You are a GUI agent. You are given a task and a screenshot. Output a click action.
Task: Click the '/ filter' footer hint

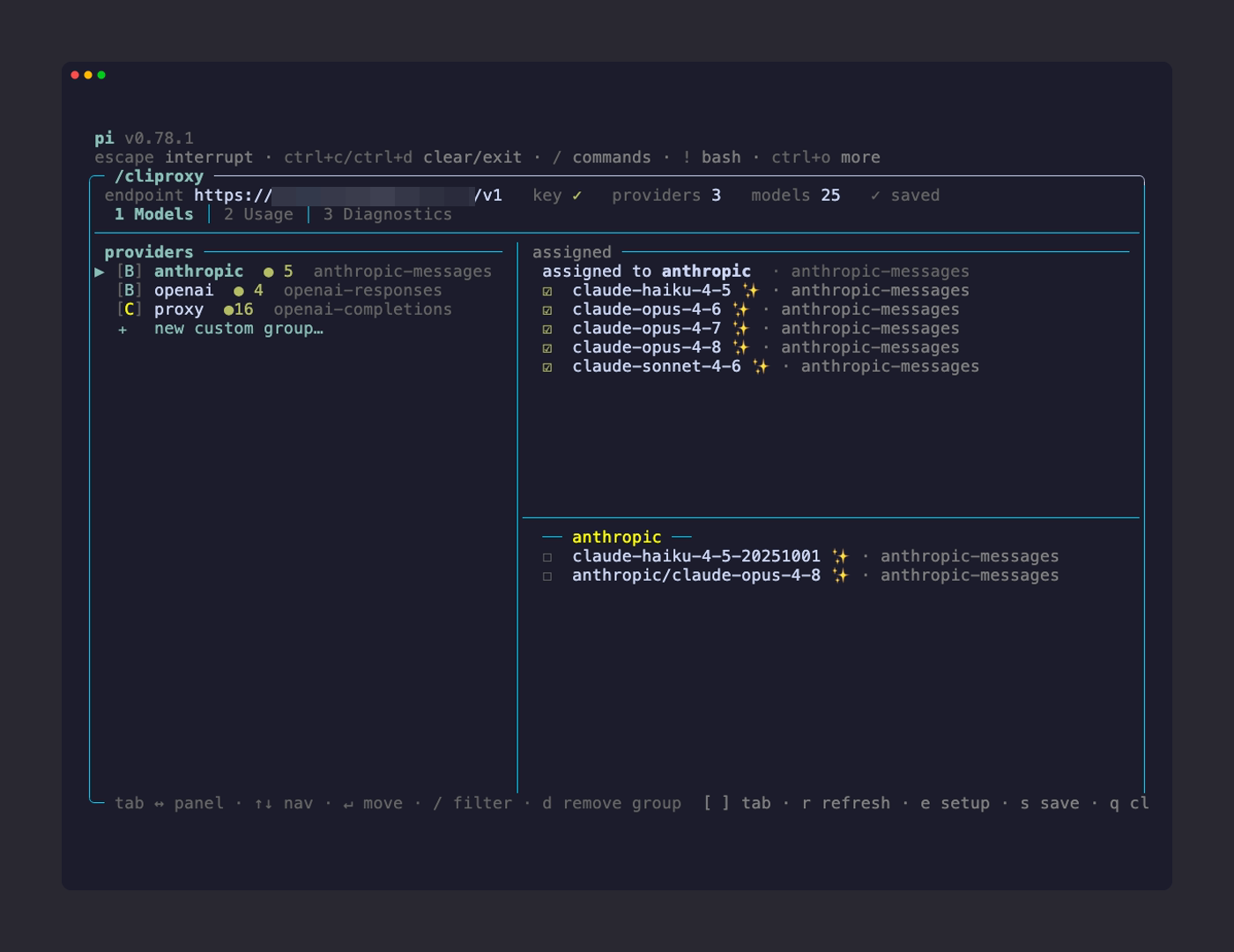(x=472, y=803)
